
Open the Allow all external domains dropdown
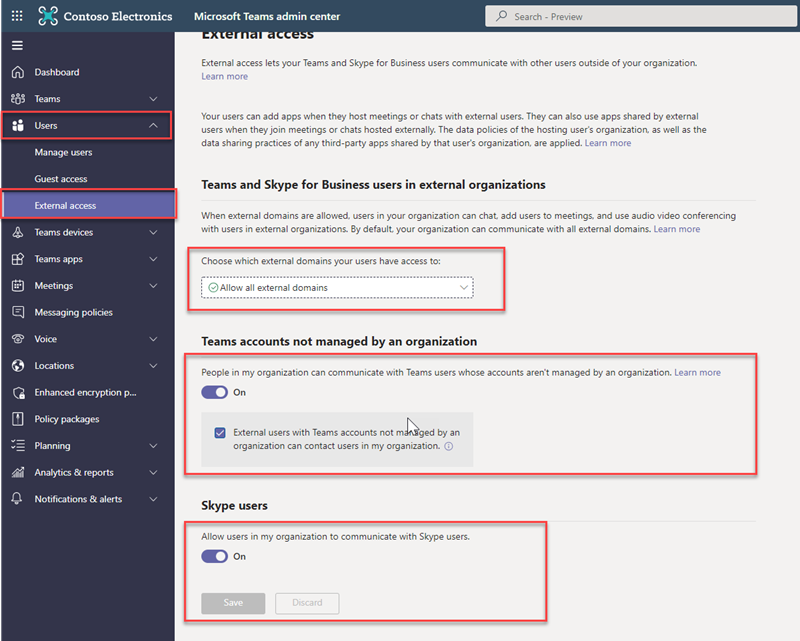337,287
